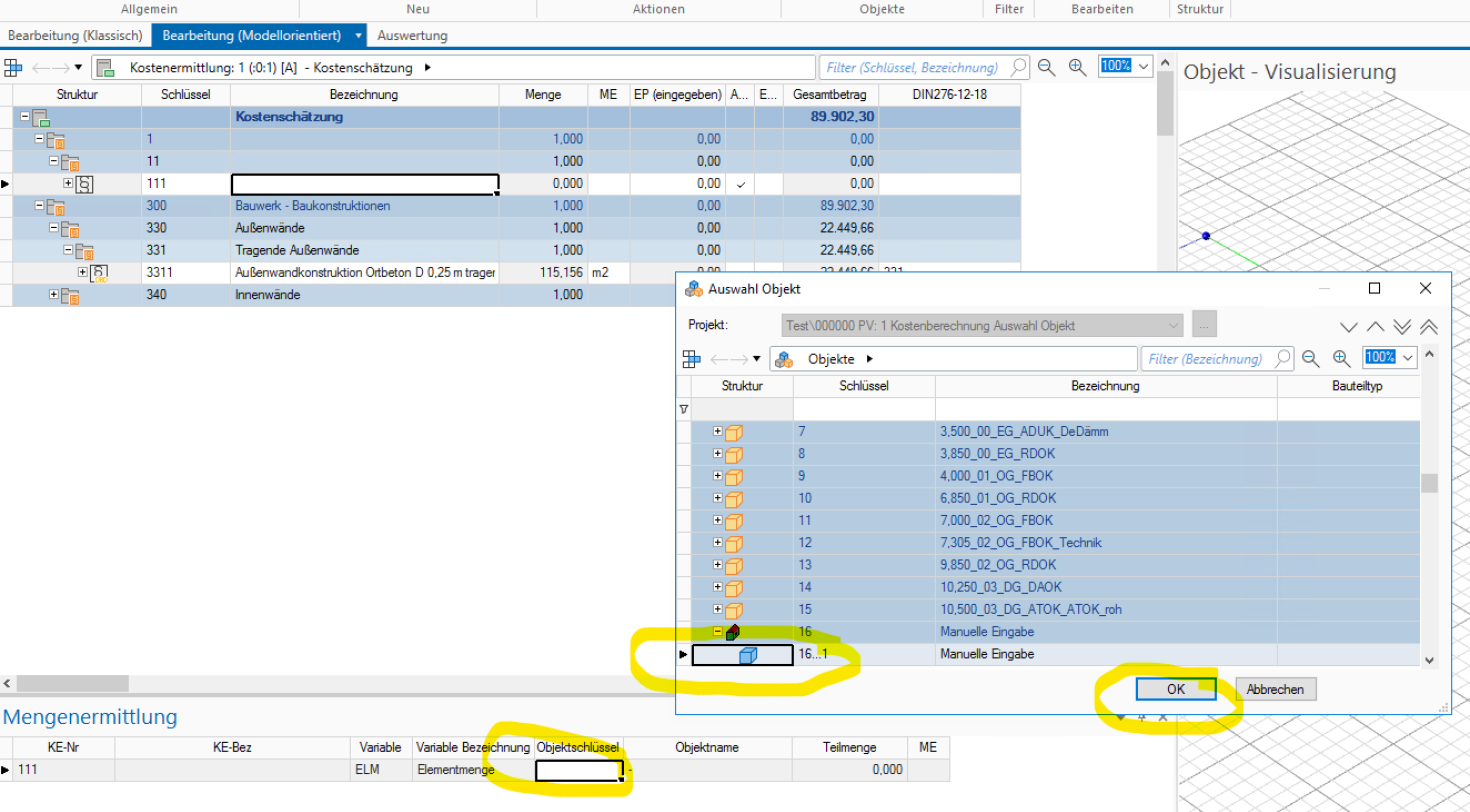Open the Bearbeitung (Klassisch) tab
The width and height of the screenshot is (1470, 812).
(x=75, y=35)
